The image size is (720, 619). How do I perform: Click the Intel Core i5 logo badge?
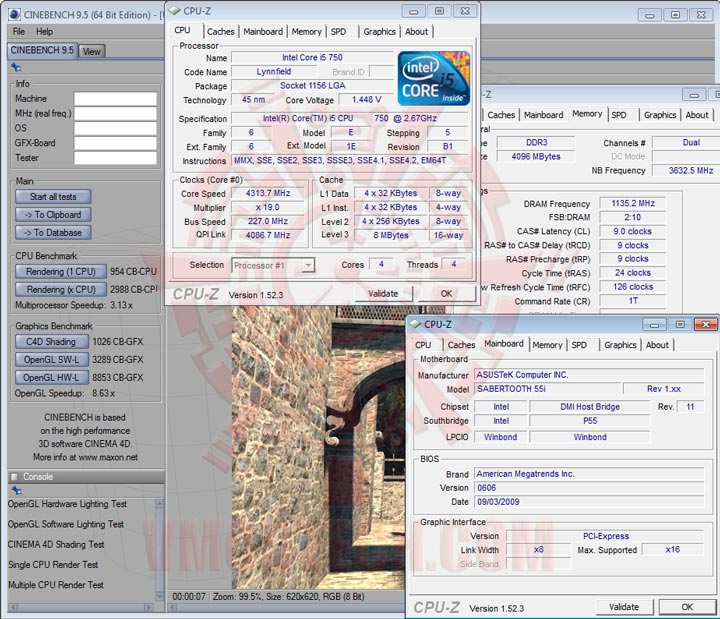coord(434,77)
